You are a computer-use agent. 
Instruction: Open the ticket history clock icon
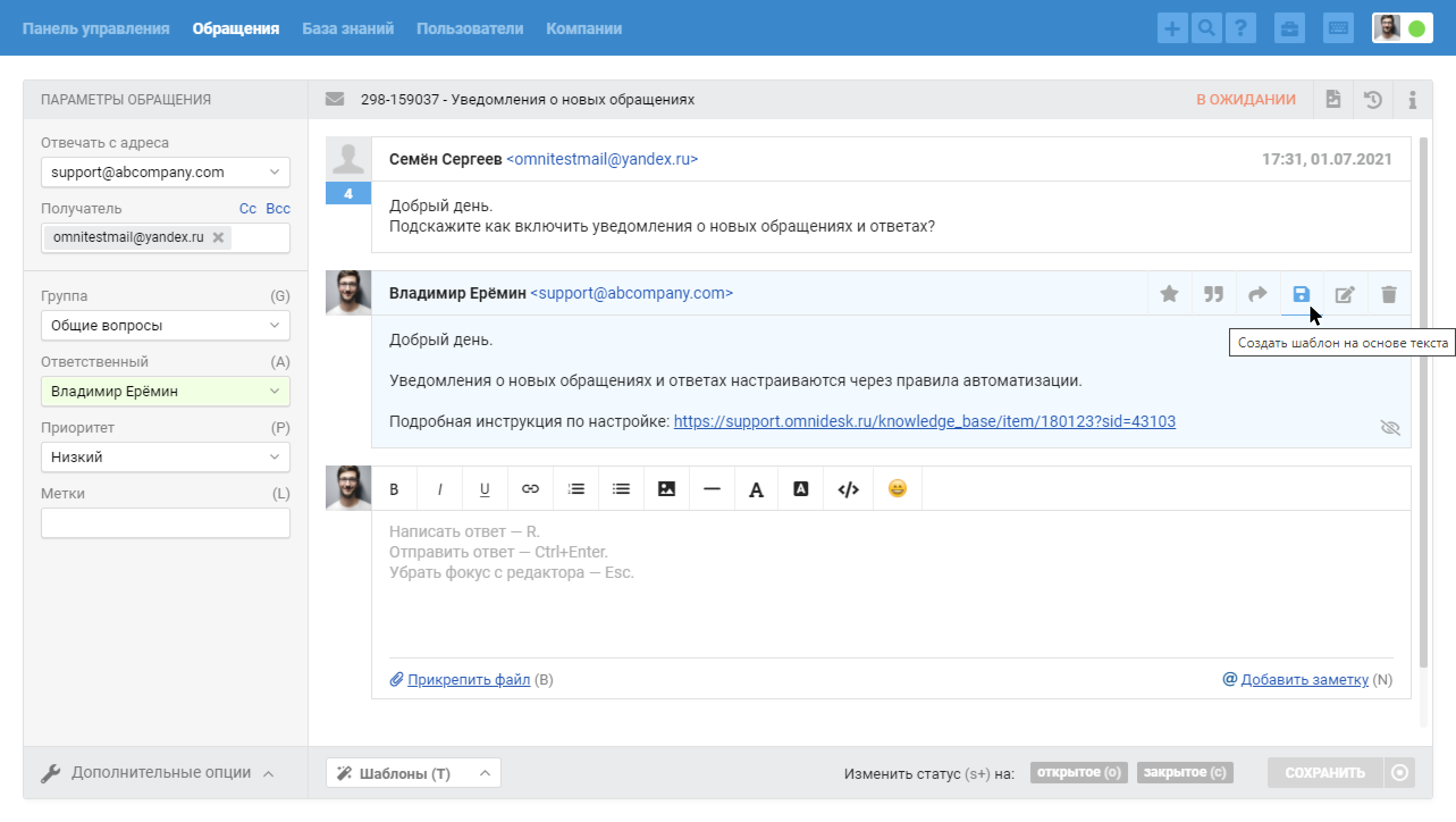pyautogui.click(x=1373, y=100)
